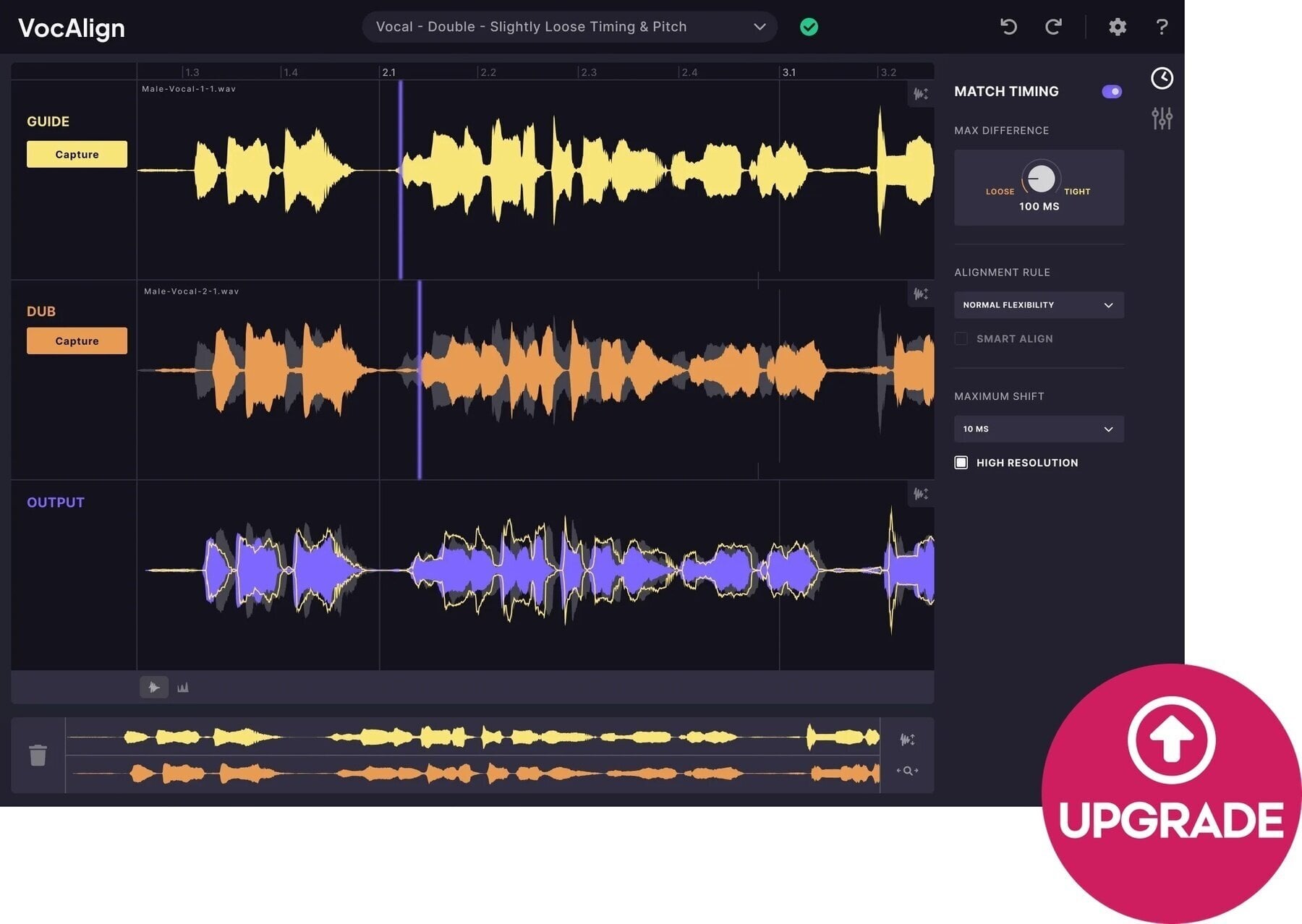
Task: Click the Dub track waveform zoom icon
Action: click(920, 294)
